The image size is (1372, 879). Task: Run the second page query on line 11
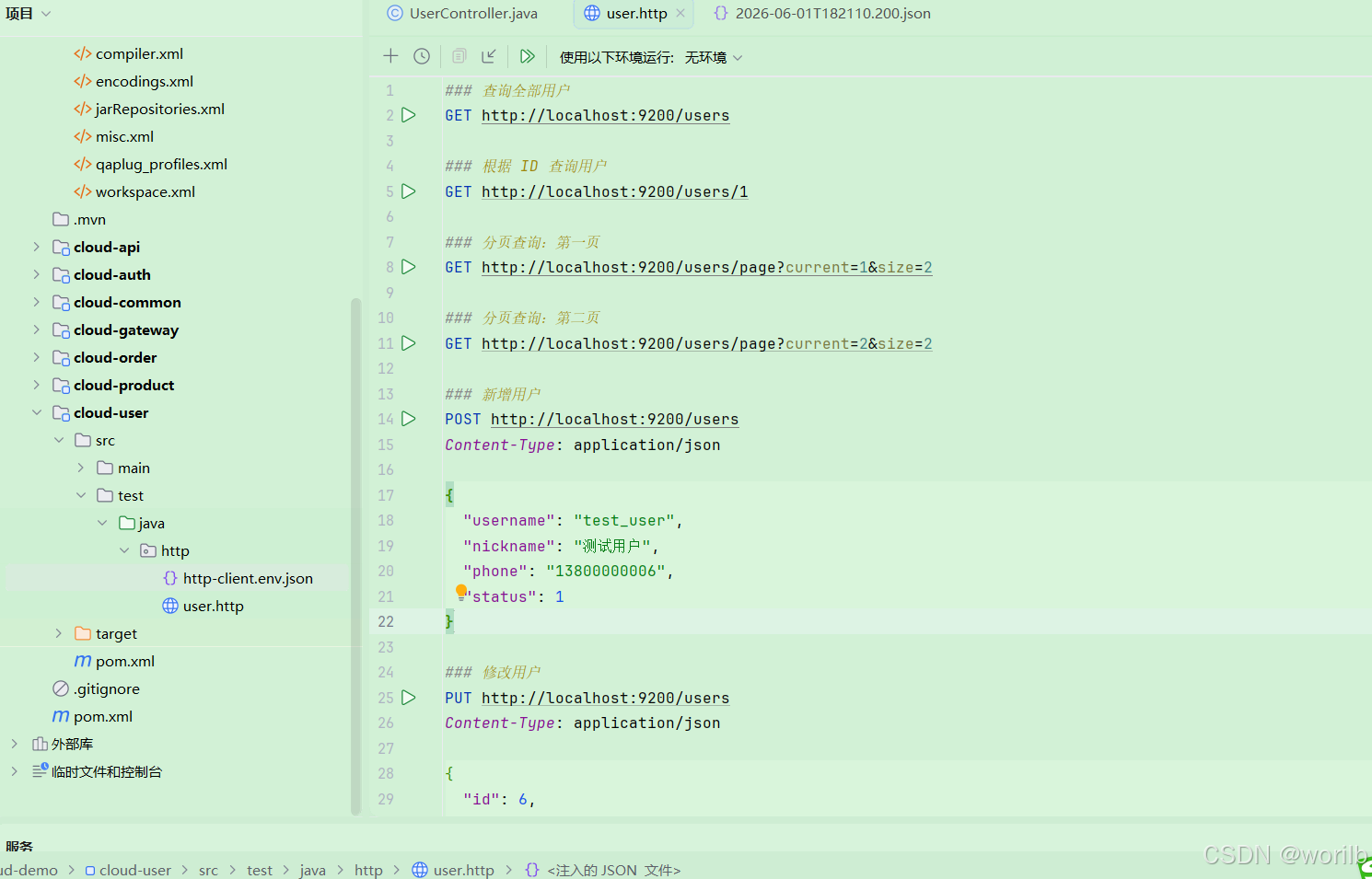[409, 343]
